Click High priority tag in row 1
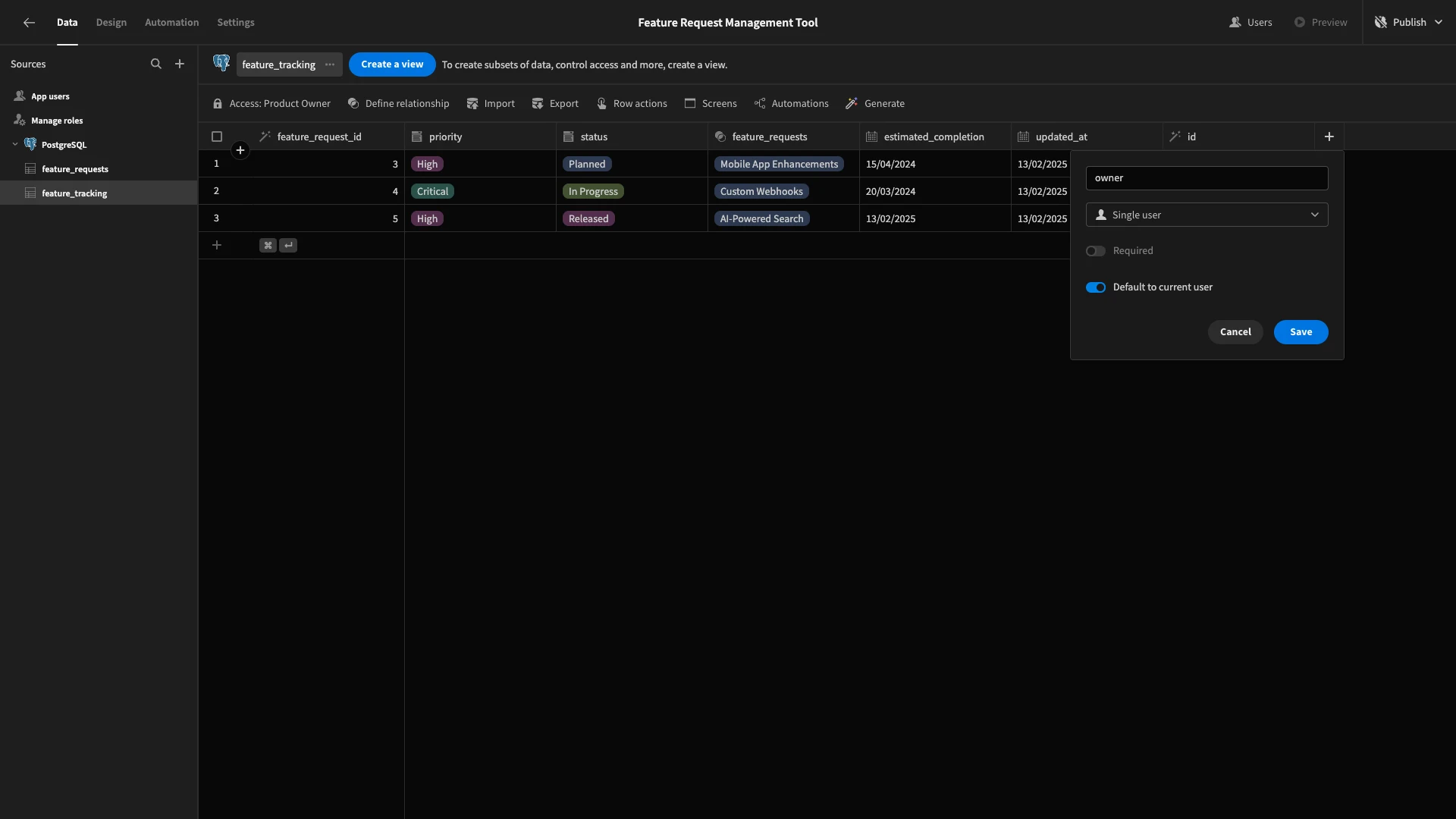The height and width of the screenshot is (819, 1456). pos(427,164)
